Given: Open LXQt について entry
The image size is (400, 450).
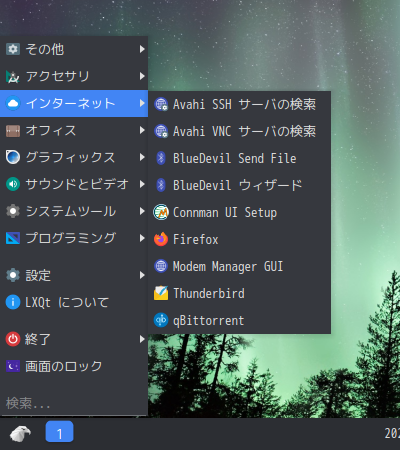Looking at the screenshot, I should click(74, 302).
